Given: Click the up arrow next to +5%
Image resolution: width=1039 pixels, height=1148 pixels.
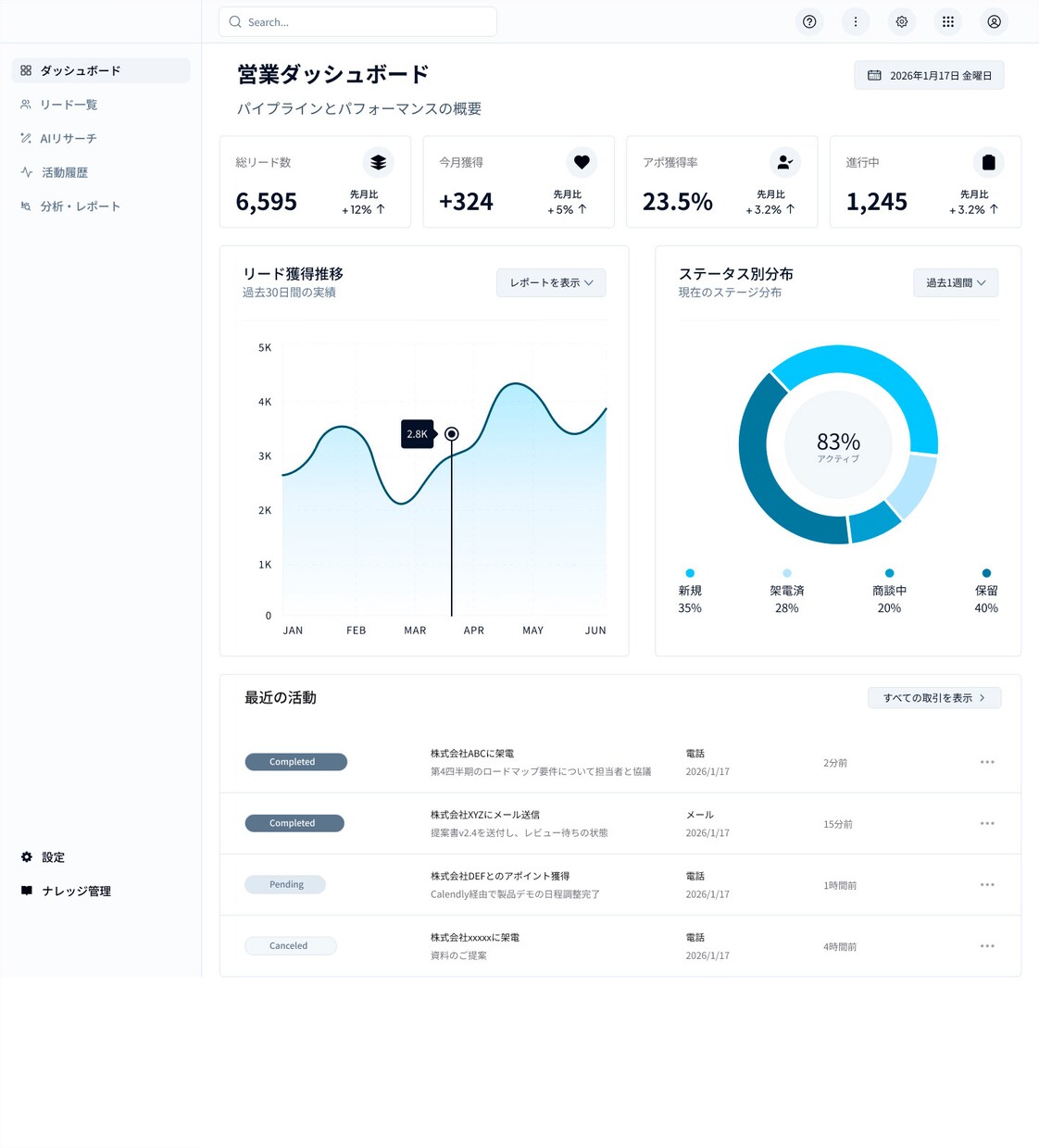Looking at the screenshot, I should click(x=582, y=209).
